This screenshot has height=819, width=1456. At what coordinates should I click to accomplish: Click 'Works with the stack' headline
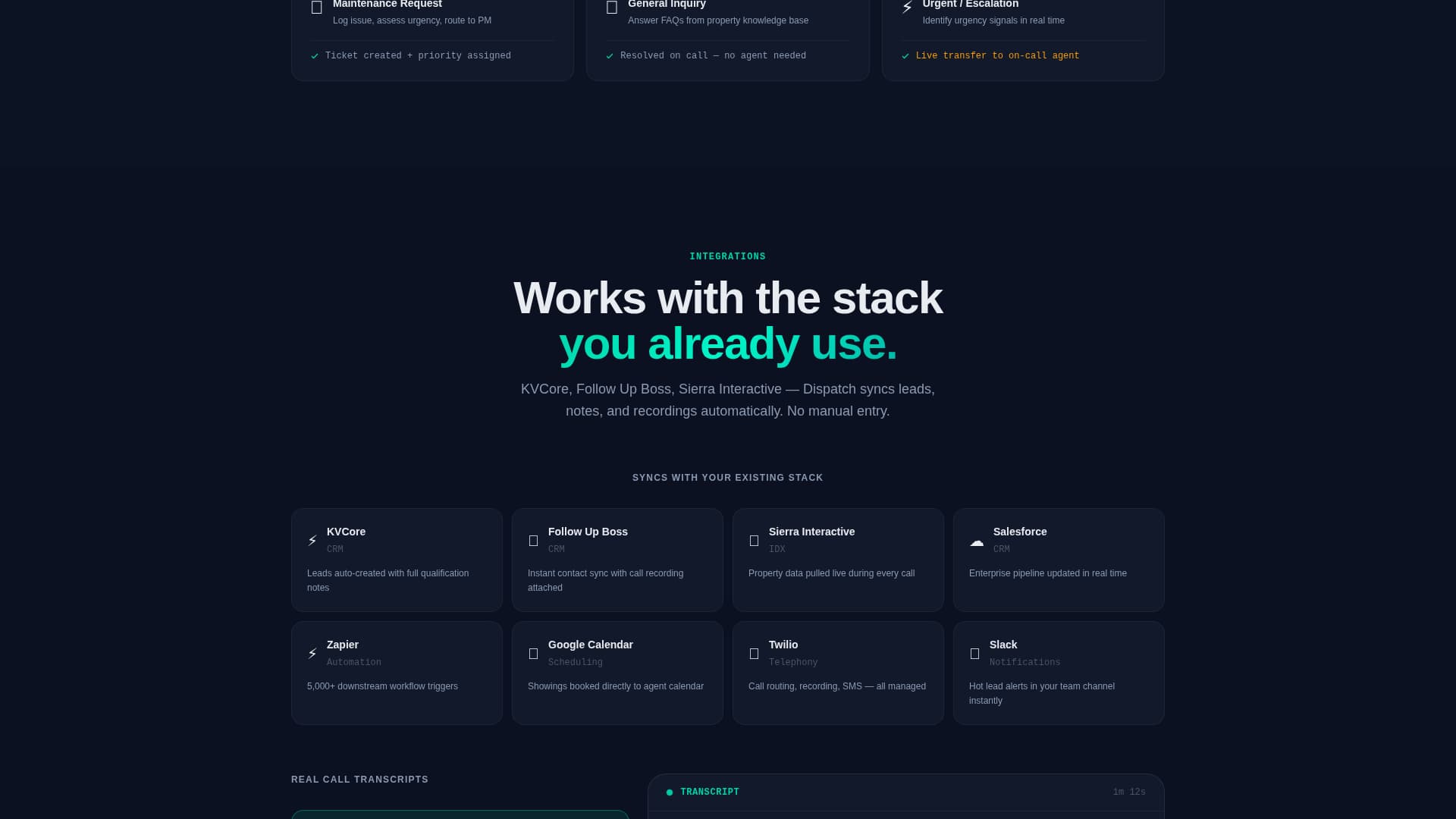coord(728,298)
